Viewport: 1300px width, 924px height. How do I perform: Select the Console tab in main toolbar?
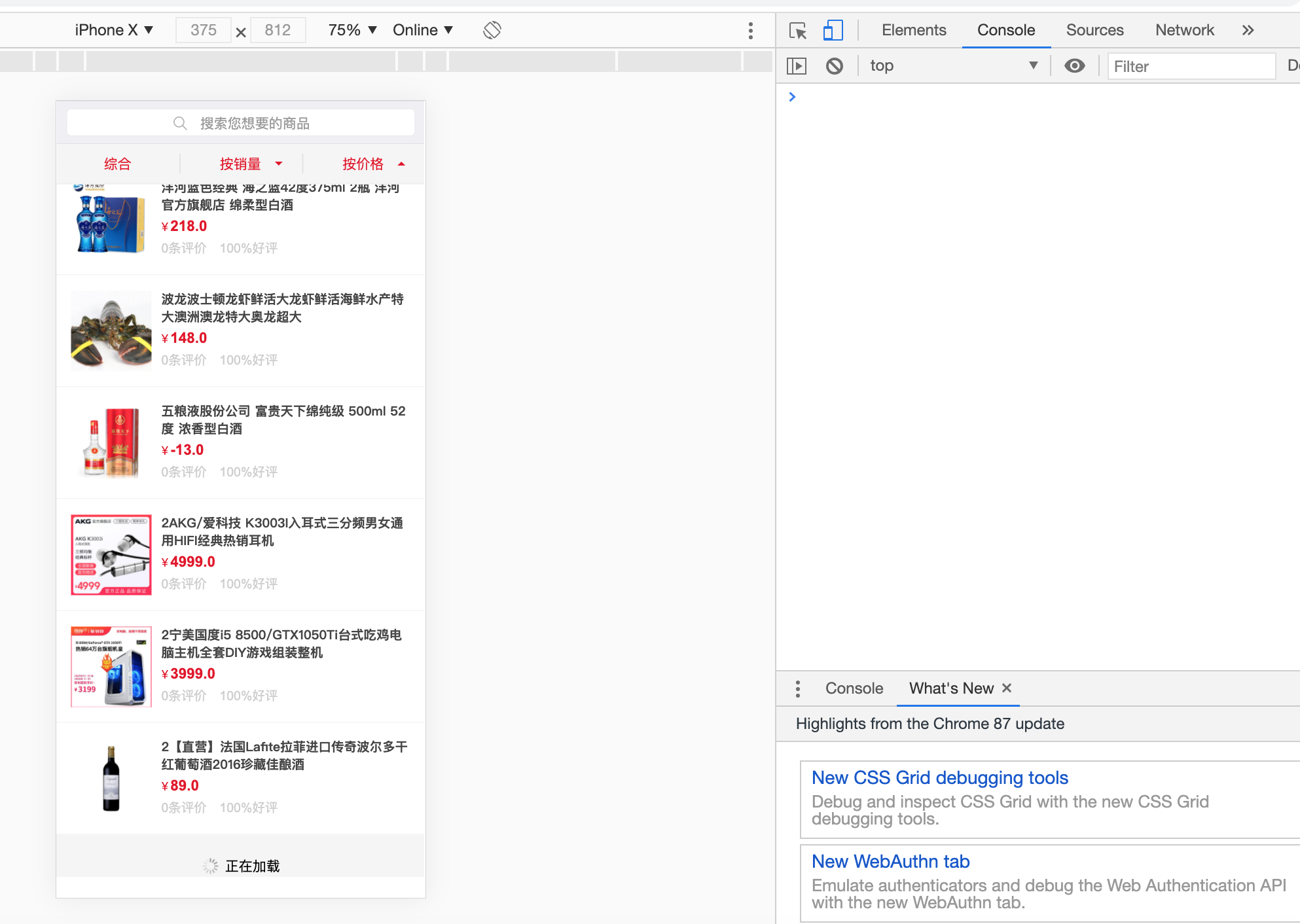1006,30
